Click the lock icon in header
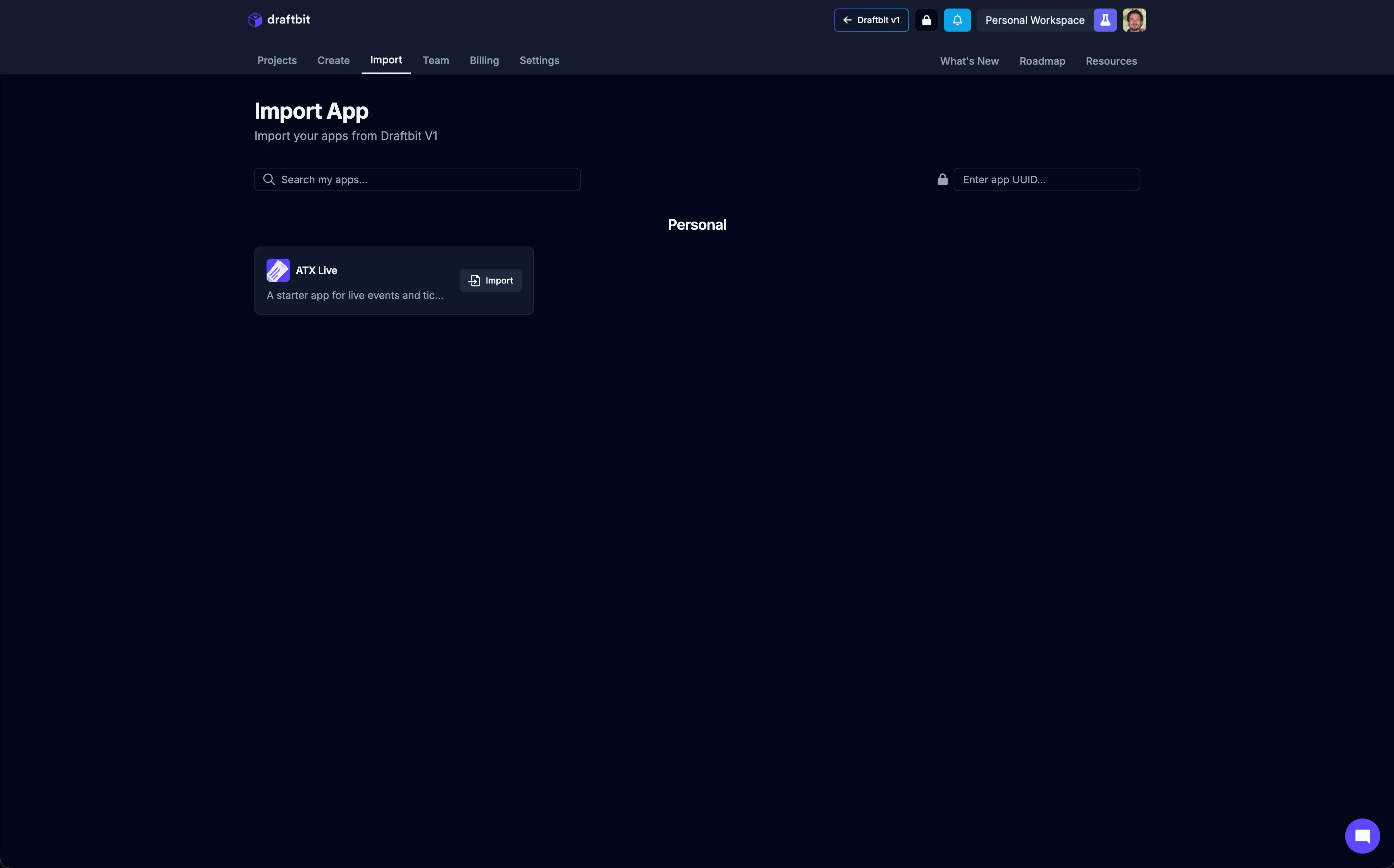The width and height of the screenshot is (1394, 868). pos(926,20)
